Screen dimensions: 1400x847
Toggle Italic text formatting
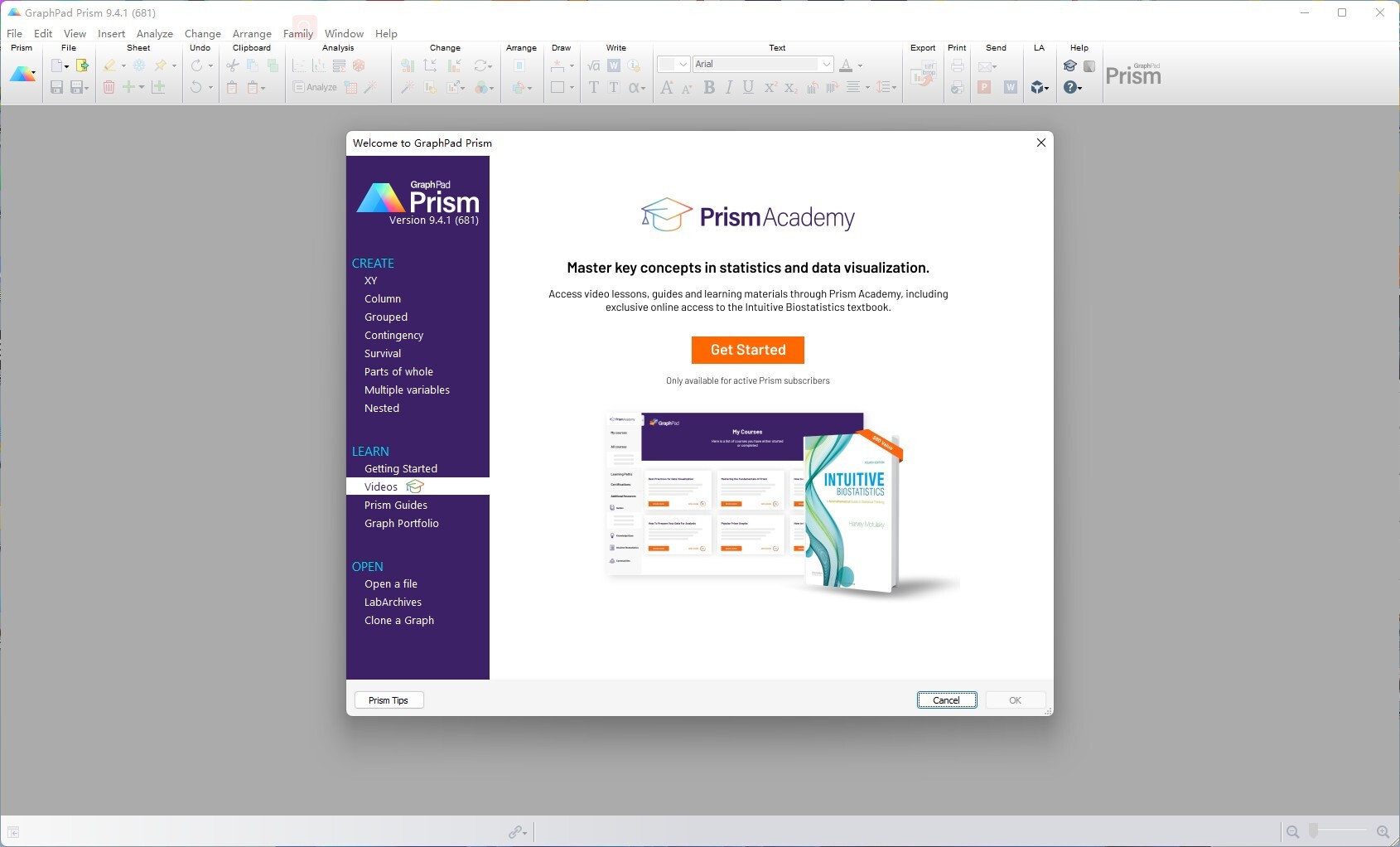point(728,87)
